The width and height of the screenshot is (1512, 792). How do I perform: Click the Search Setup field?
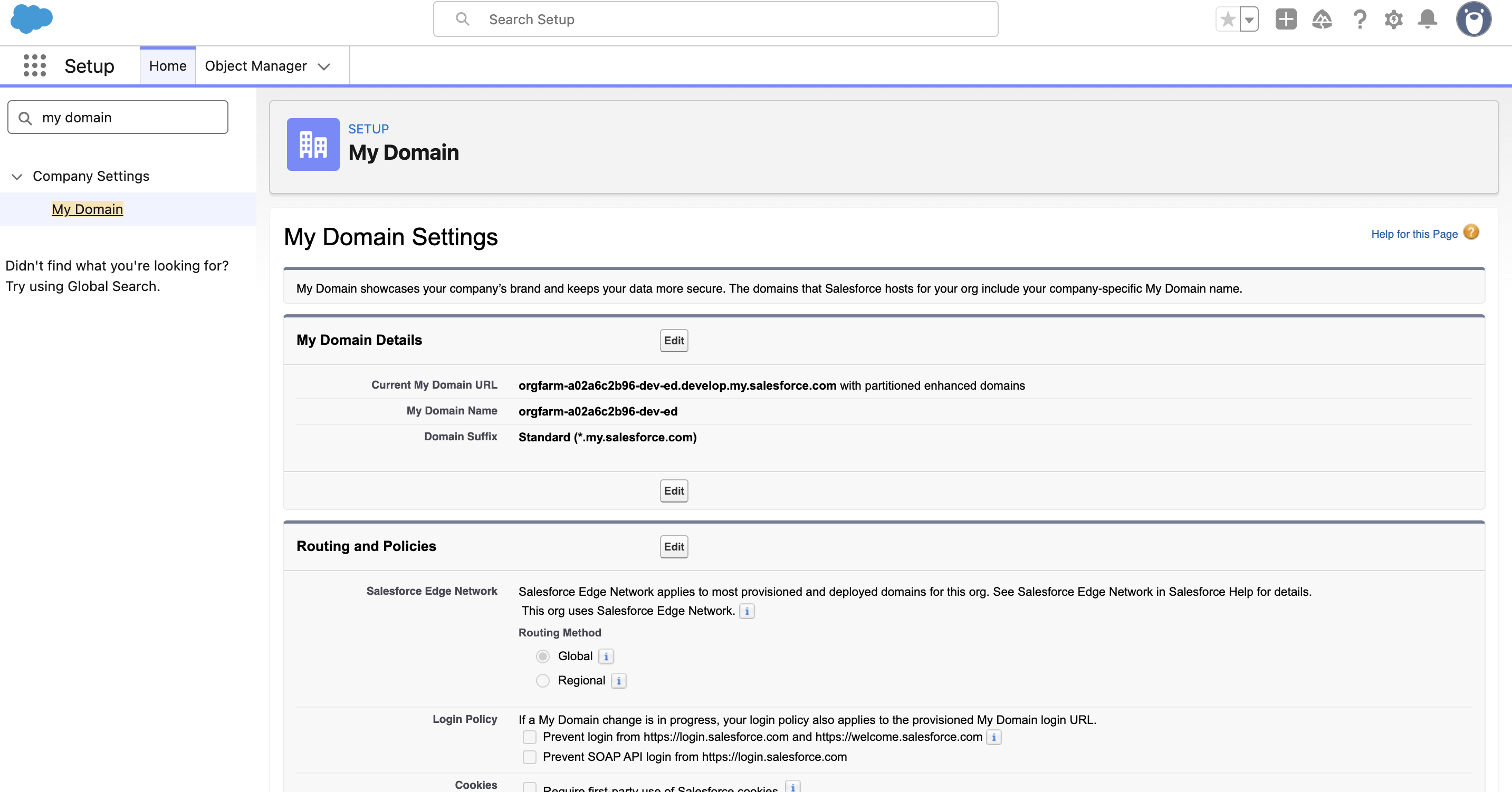click(x=715, y=20)
